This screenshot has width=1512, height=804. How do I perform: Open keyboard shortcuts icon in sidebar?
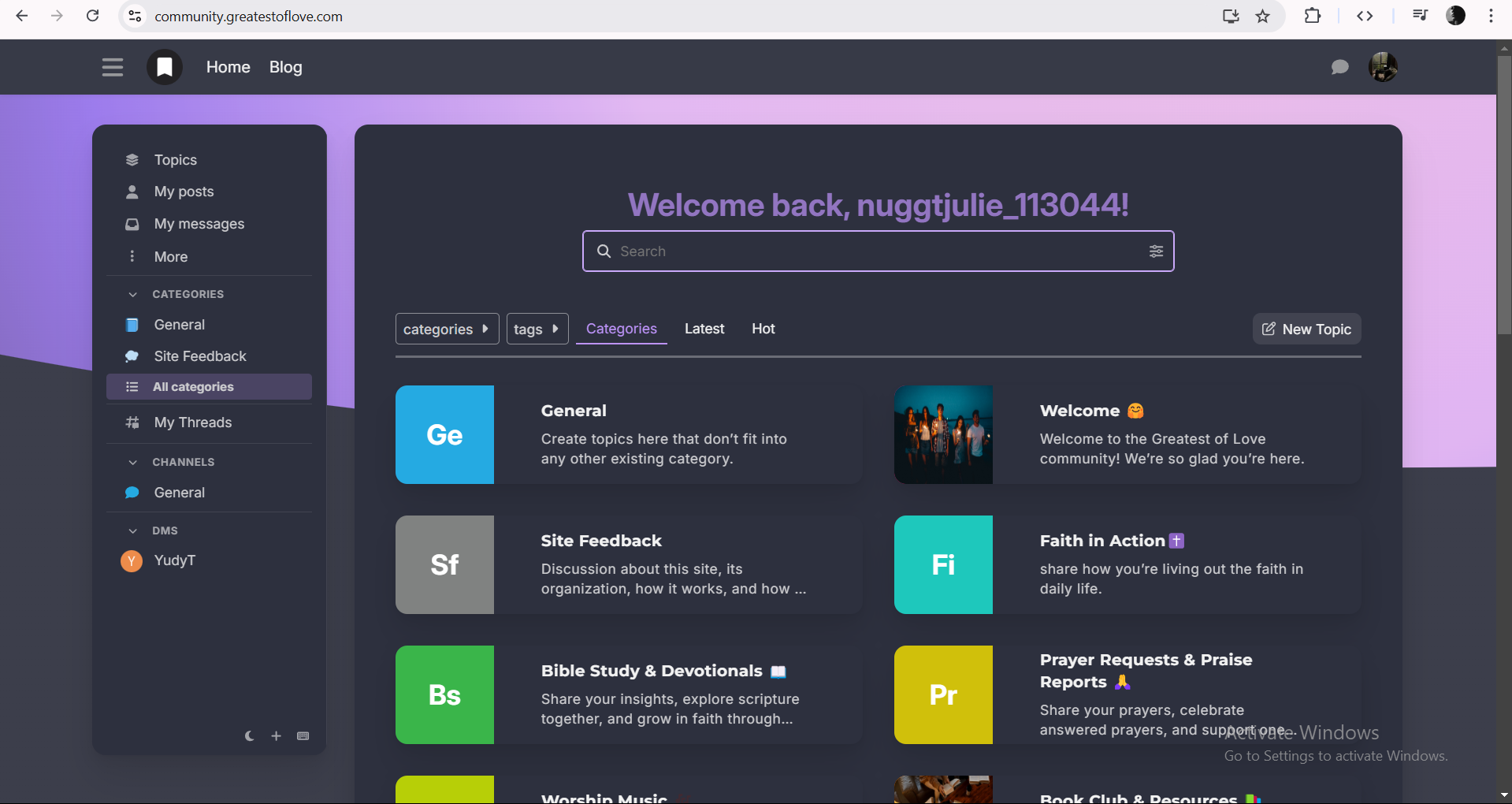click(x=303, y=736)
